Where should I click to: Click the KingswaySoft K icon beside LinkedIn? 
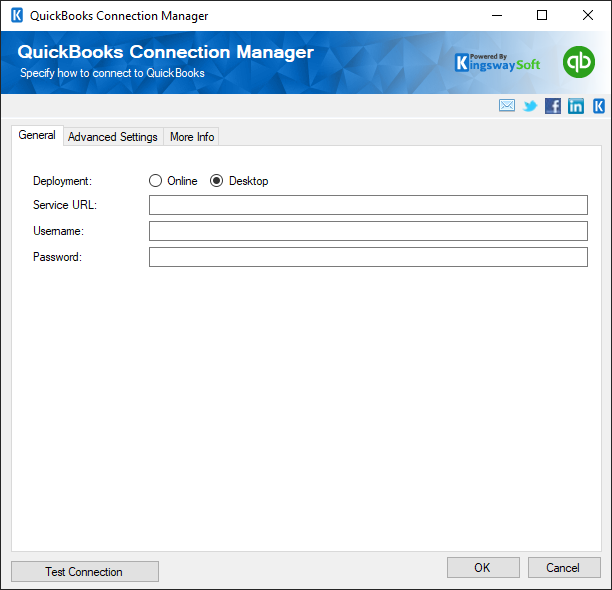[x=599, y=106]
